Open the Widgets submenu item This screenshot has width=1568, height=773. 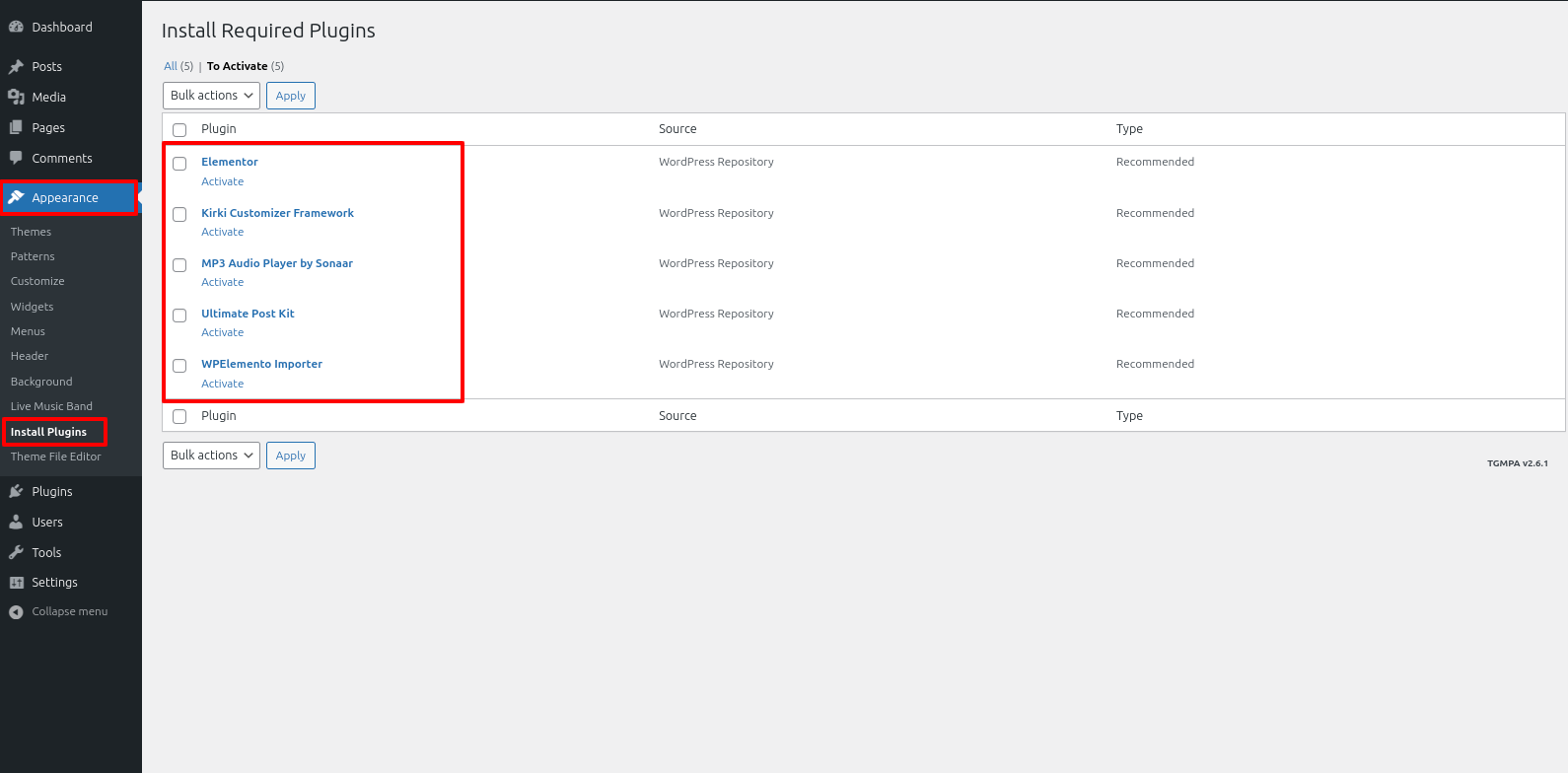click(32, 307)
